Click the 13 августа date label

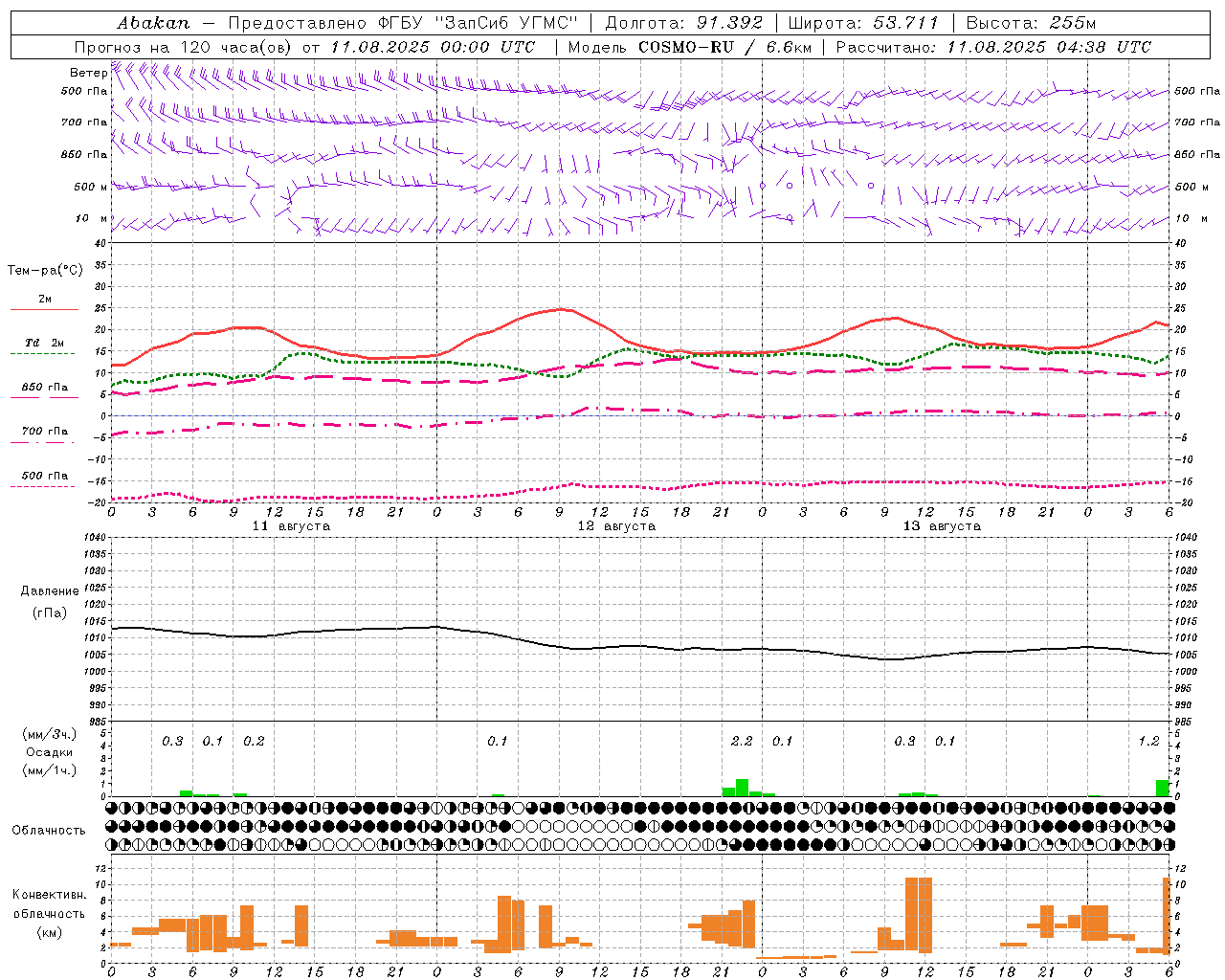pos(942,526)
